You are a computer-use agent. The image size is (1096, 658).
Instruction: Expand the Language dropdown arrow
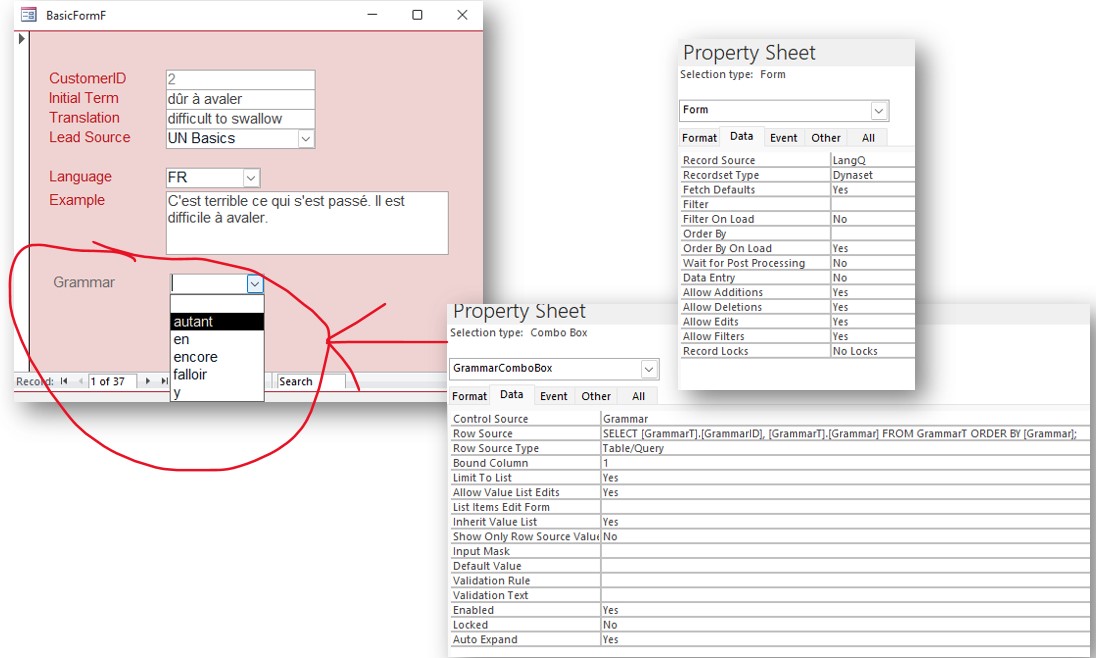[x=250, y=178]
